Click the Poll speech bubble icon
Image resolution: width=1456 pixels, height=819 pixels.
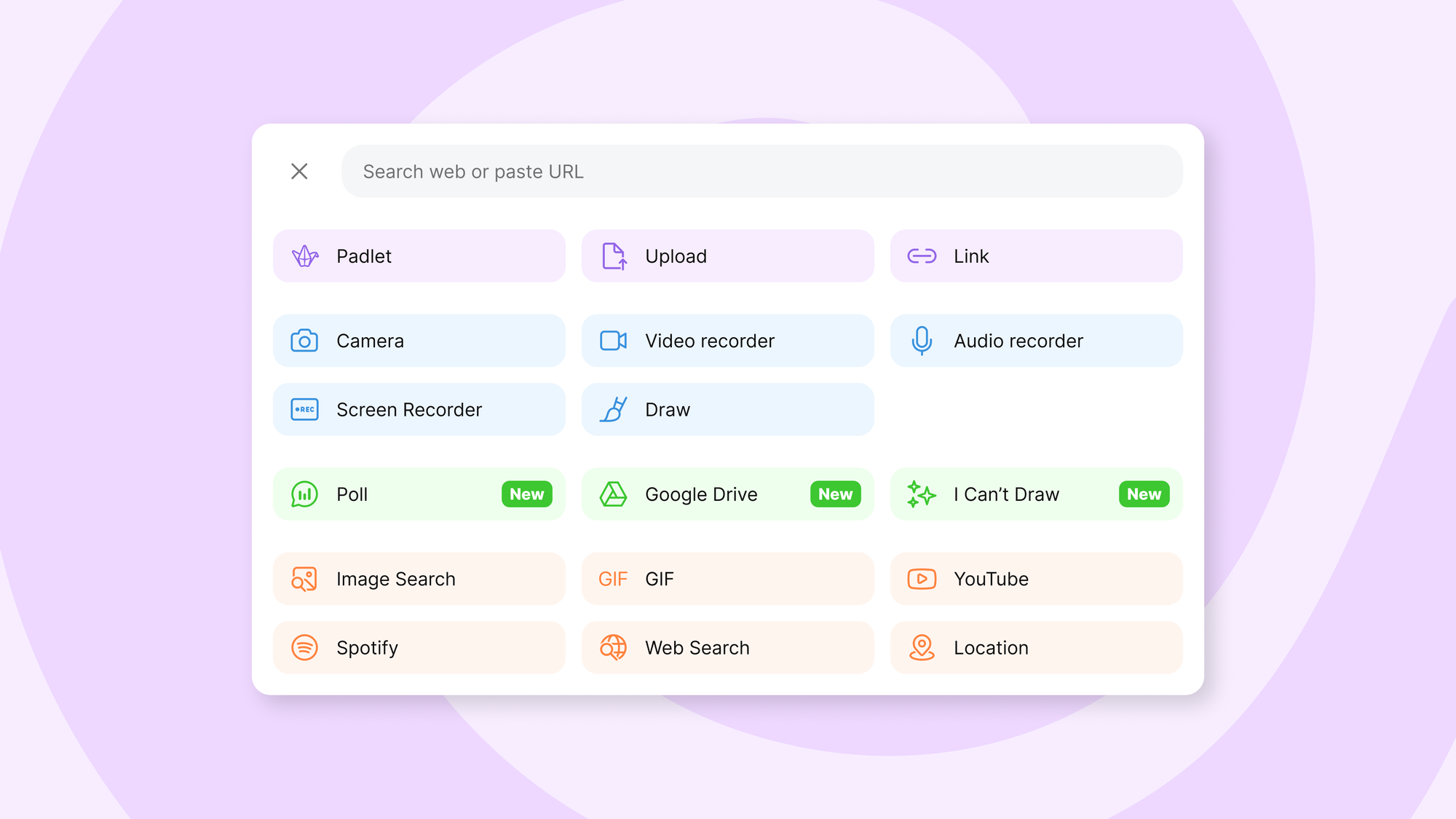[304, 494]
